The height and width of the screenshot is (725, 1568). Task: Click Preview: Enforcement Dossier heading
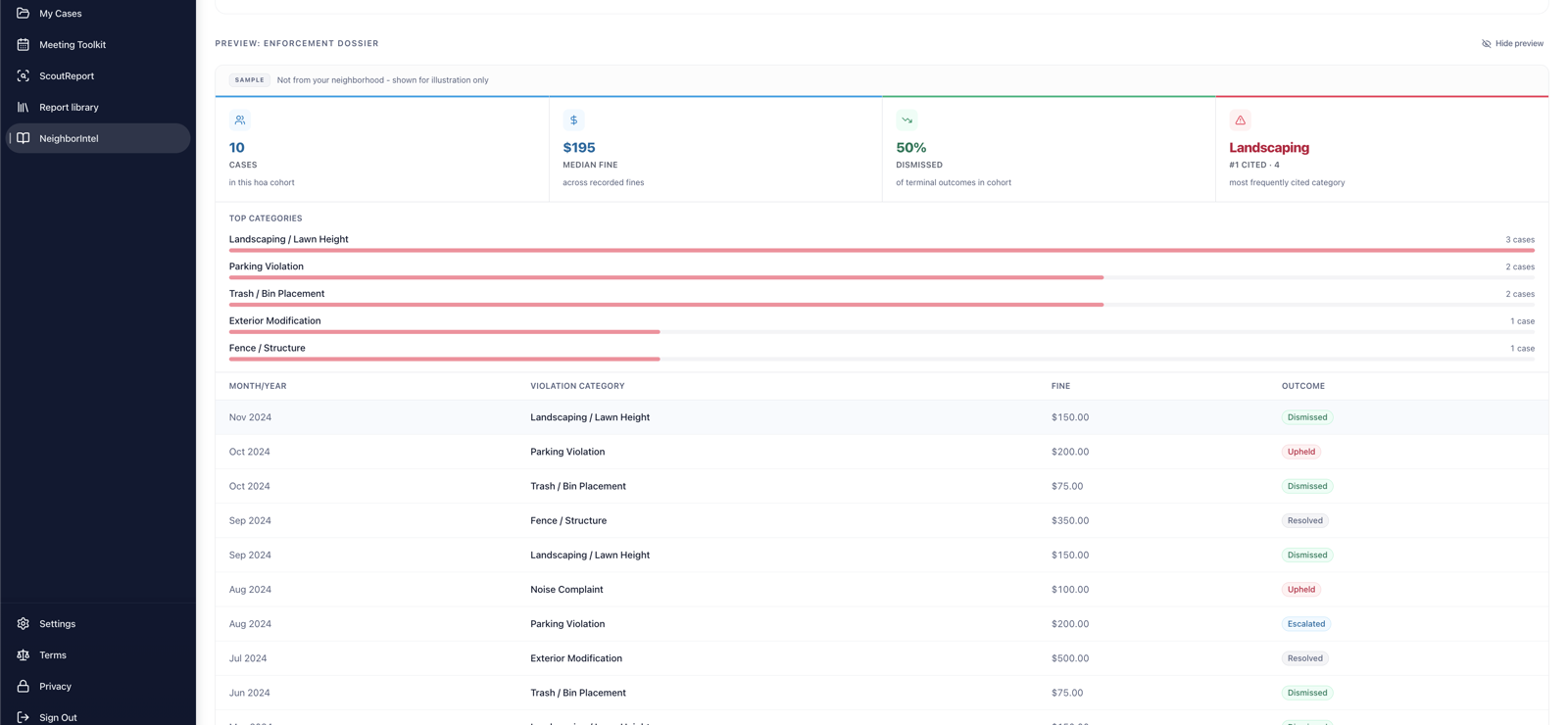coord(297,44)
